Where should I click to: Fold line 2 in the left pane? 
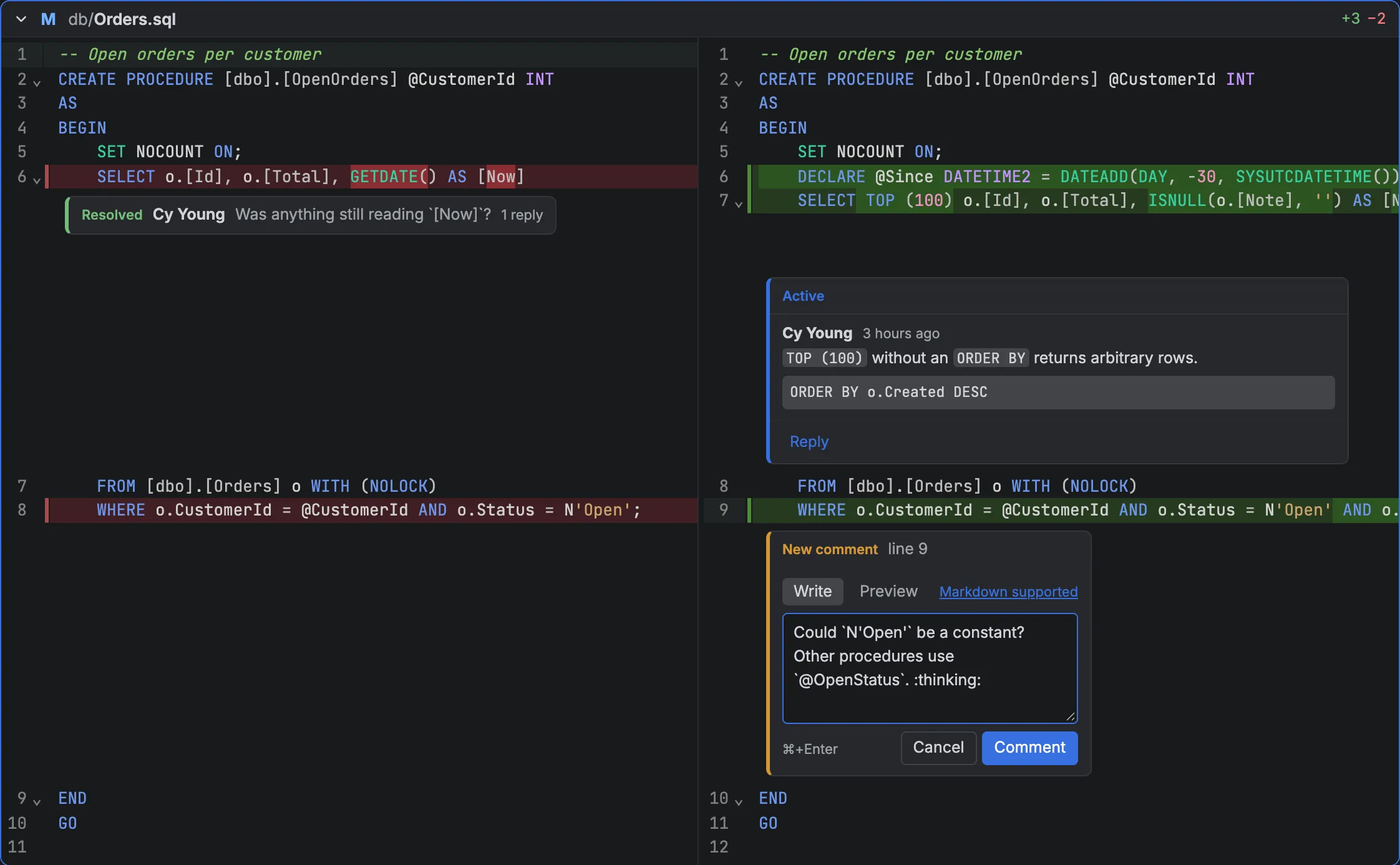[37, 82]
